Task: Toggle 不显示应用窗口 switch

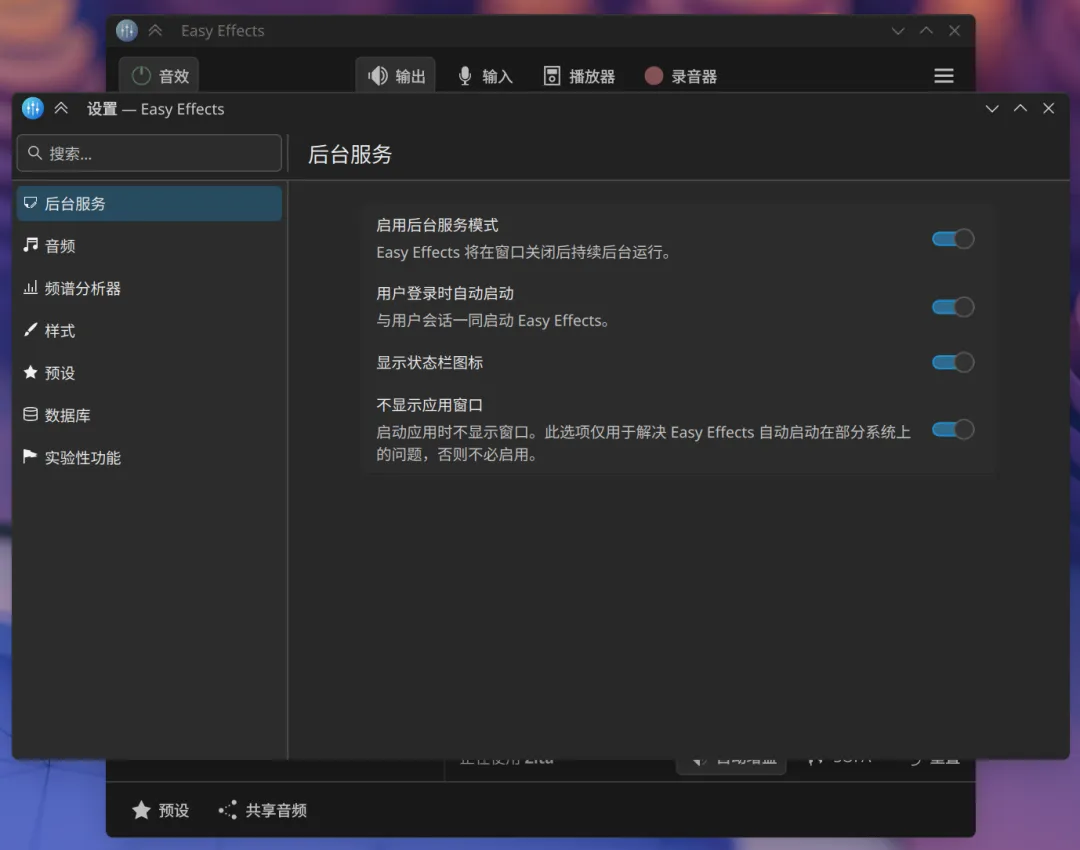Action: point(953,430)
